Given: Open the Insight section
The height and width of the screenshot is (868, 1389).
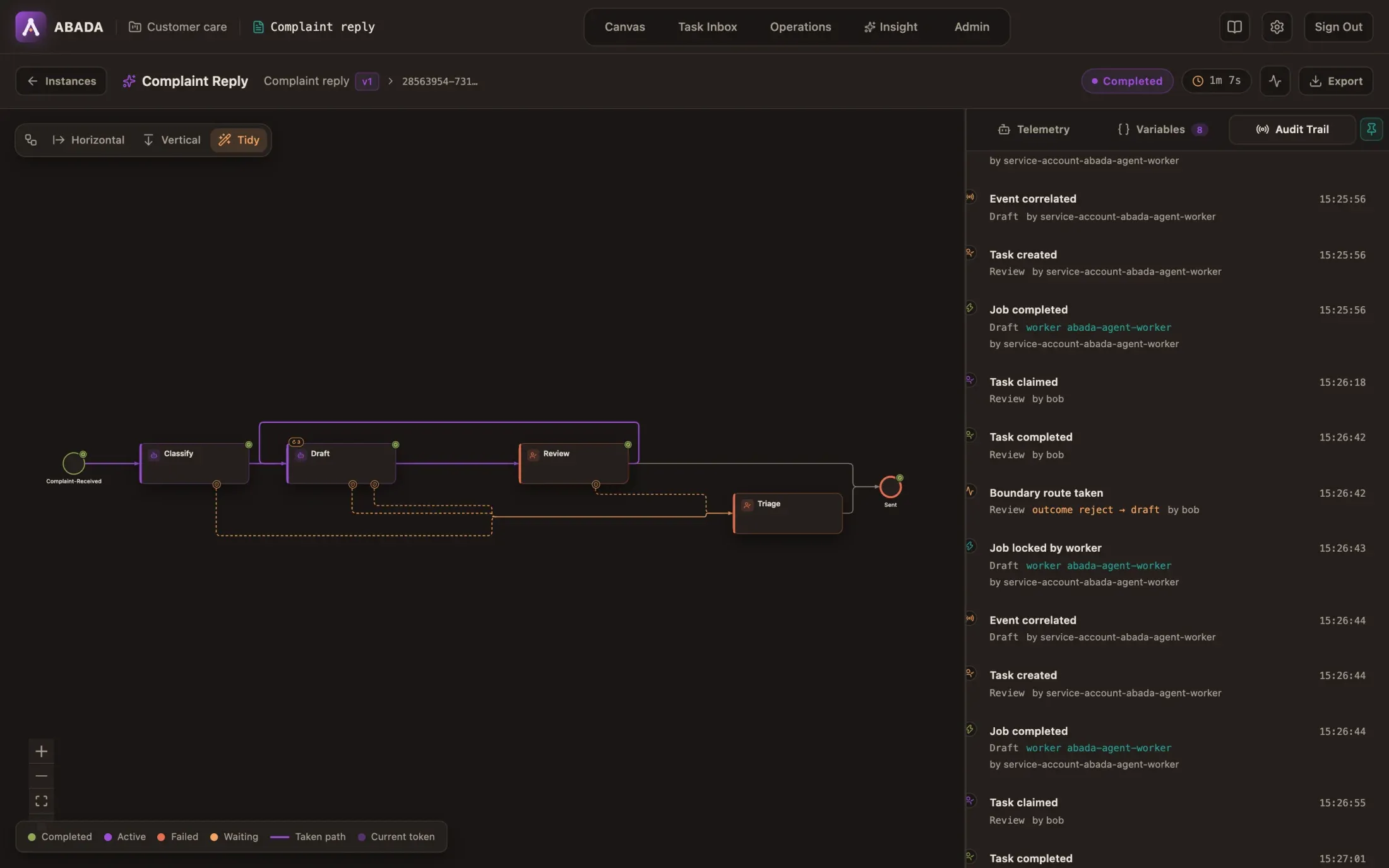Looking at the screenshot, I should point(890,27).
